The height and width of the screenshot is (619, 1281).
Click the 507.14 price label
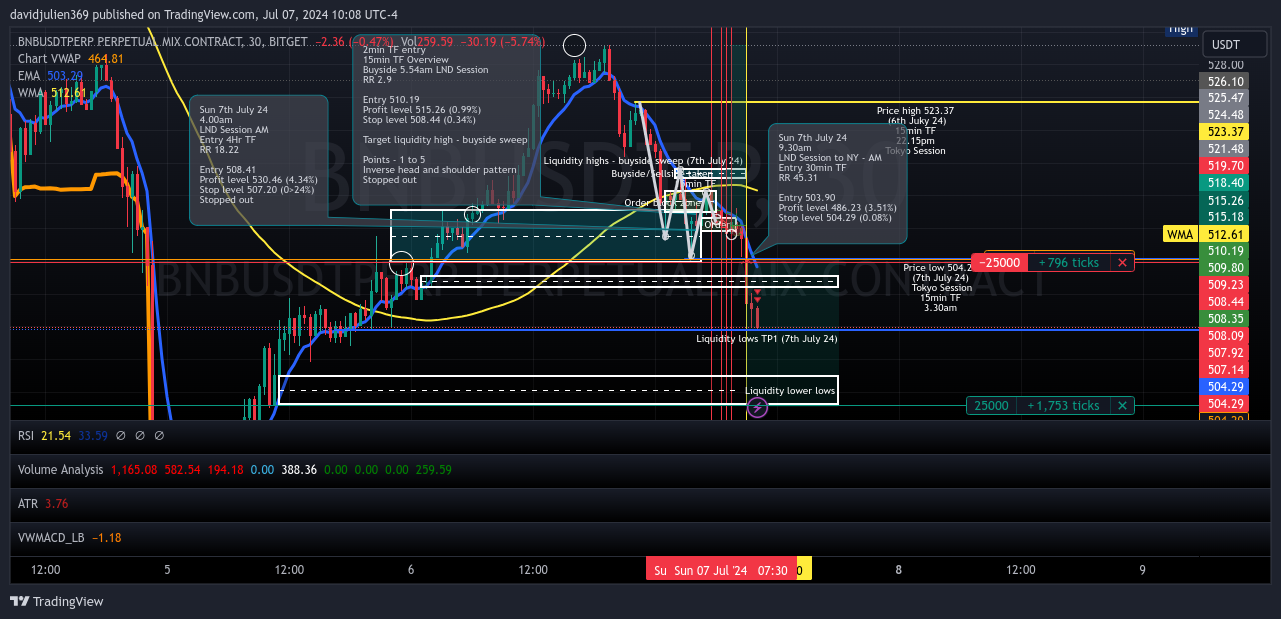pyautogui.click(x=1225, y=370)
